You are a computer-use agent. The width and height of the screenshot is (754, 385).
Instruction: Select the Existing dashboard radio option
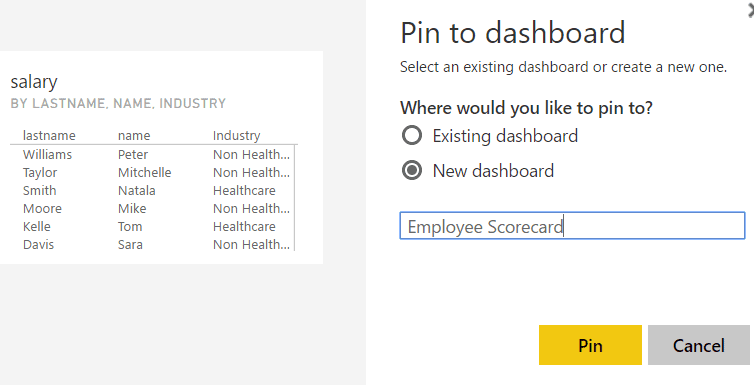(x=412, y=136)
